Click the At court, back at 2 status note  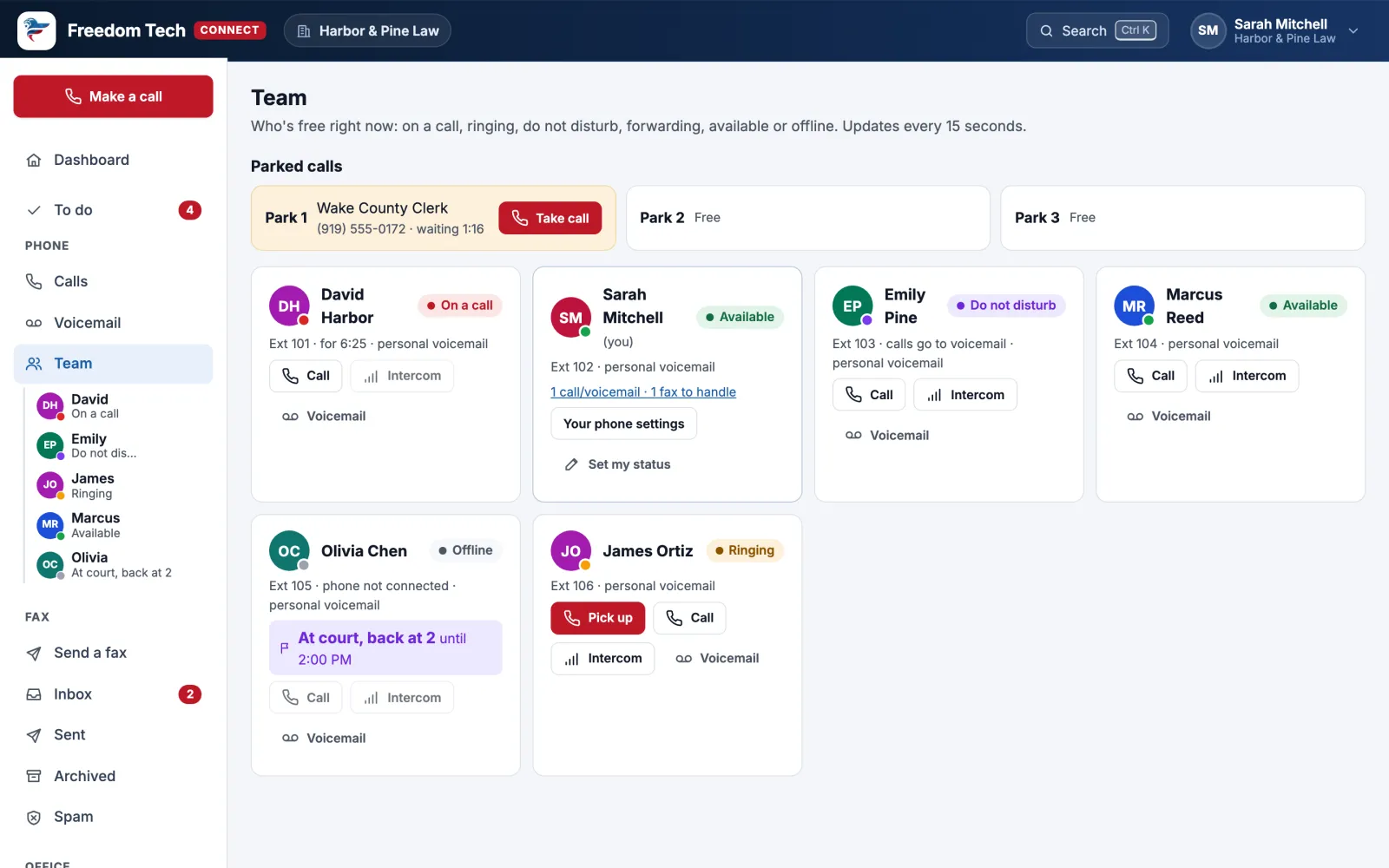[x=385, y=648]
